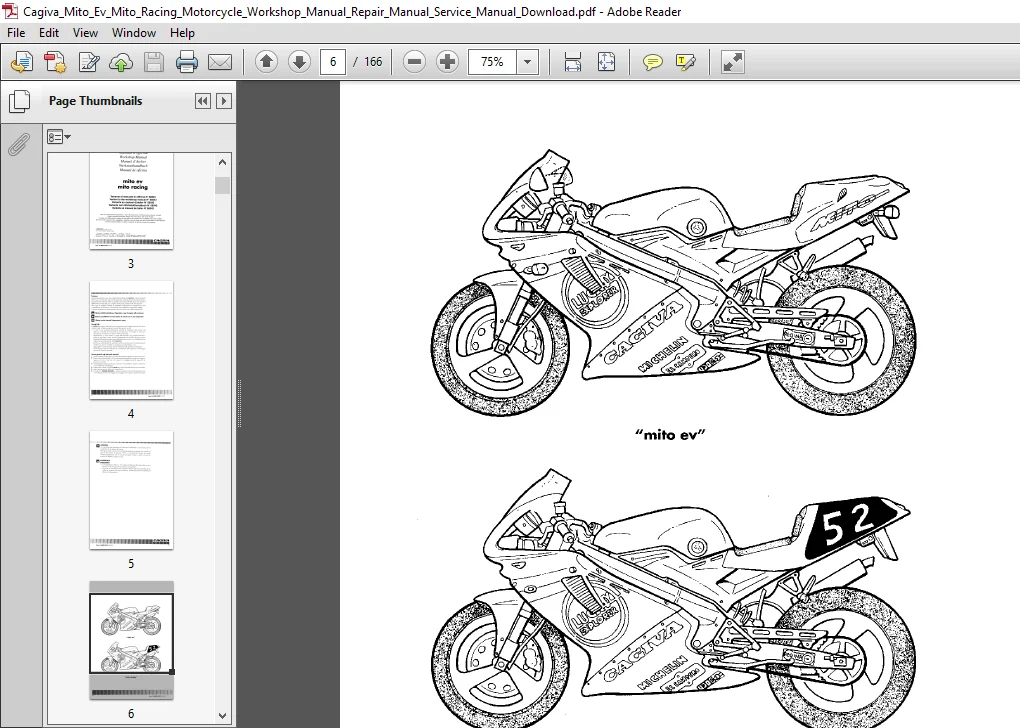Open the File menu
Screen dimensions: 1020x728
[x=16, y=33]
